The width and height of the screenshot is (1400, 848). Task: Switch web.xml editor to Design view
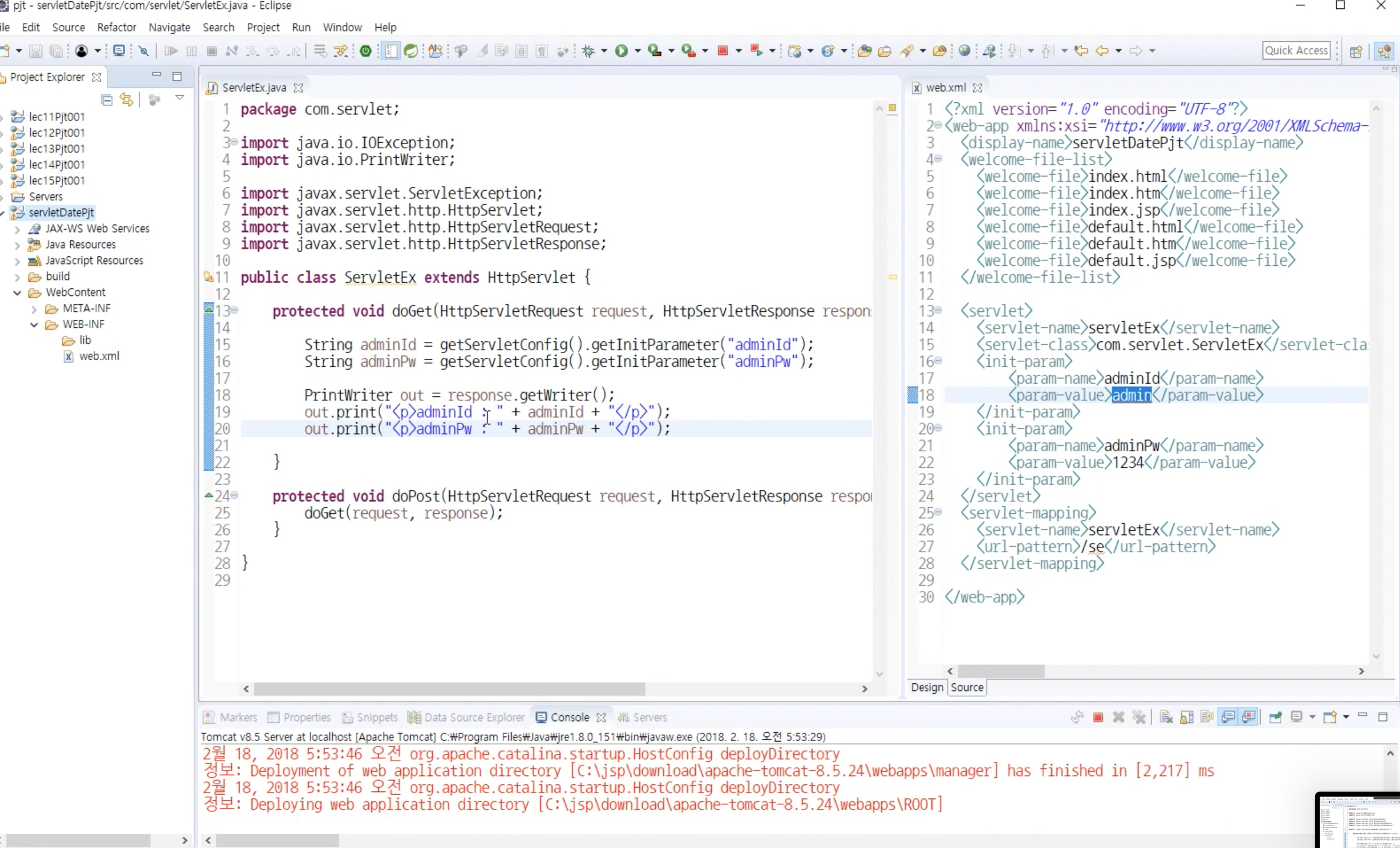[x=927, y=687]
